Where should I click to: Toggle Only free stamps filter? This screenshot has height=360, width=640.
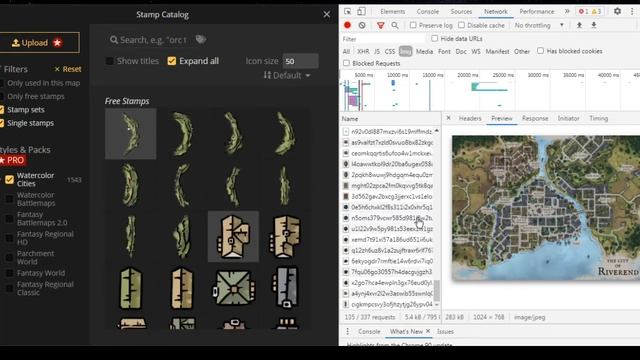[x=2, y=97]
